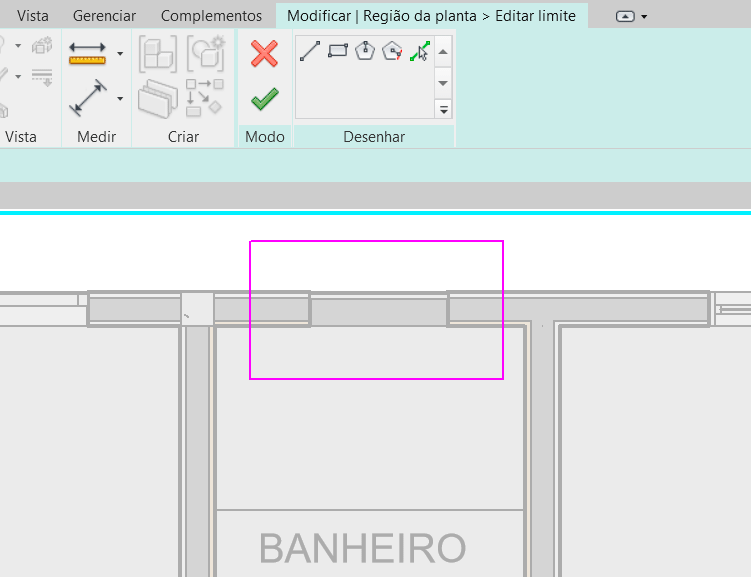Select the Rectangle draw tool

click(338, 52)
